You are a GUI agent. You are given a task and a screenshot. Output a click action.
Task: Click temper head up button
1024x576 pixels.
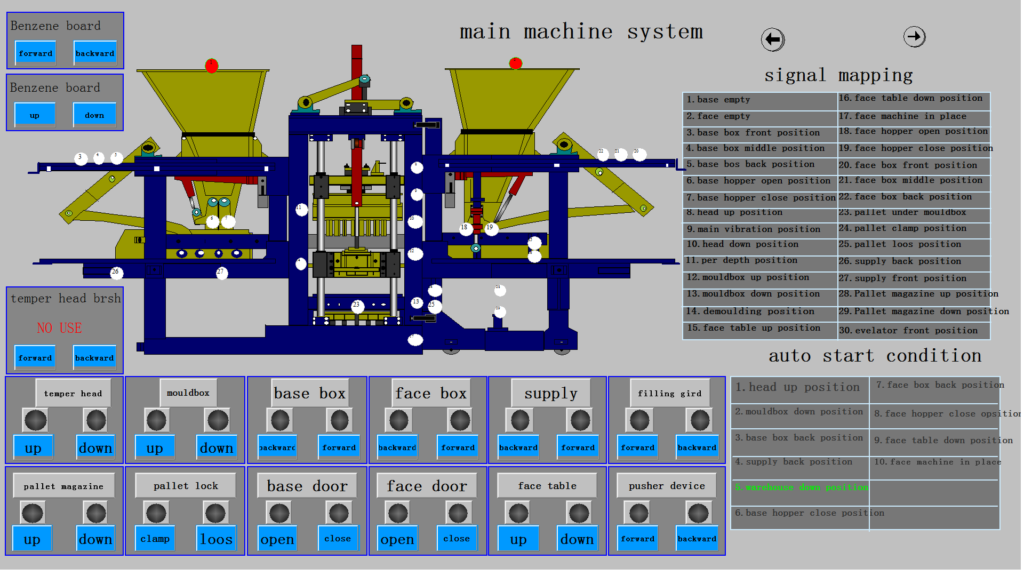click(x=33, y=448)
